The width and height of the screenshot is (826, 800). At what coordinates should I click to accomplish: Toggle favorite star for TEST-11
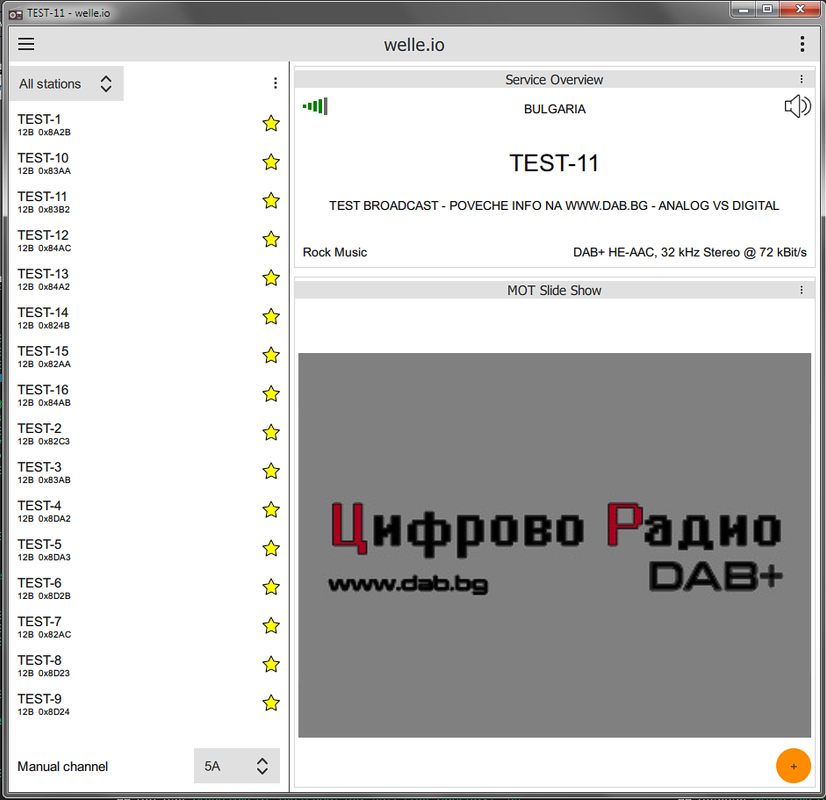pos(271,201)
